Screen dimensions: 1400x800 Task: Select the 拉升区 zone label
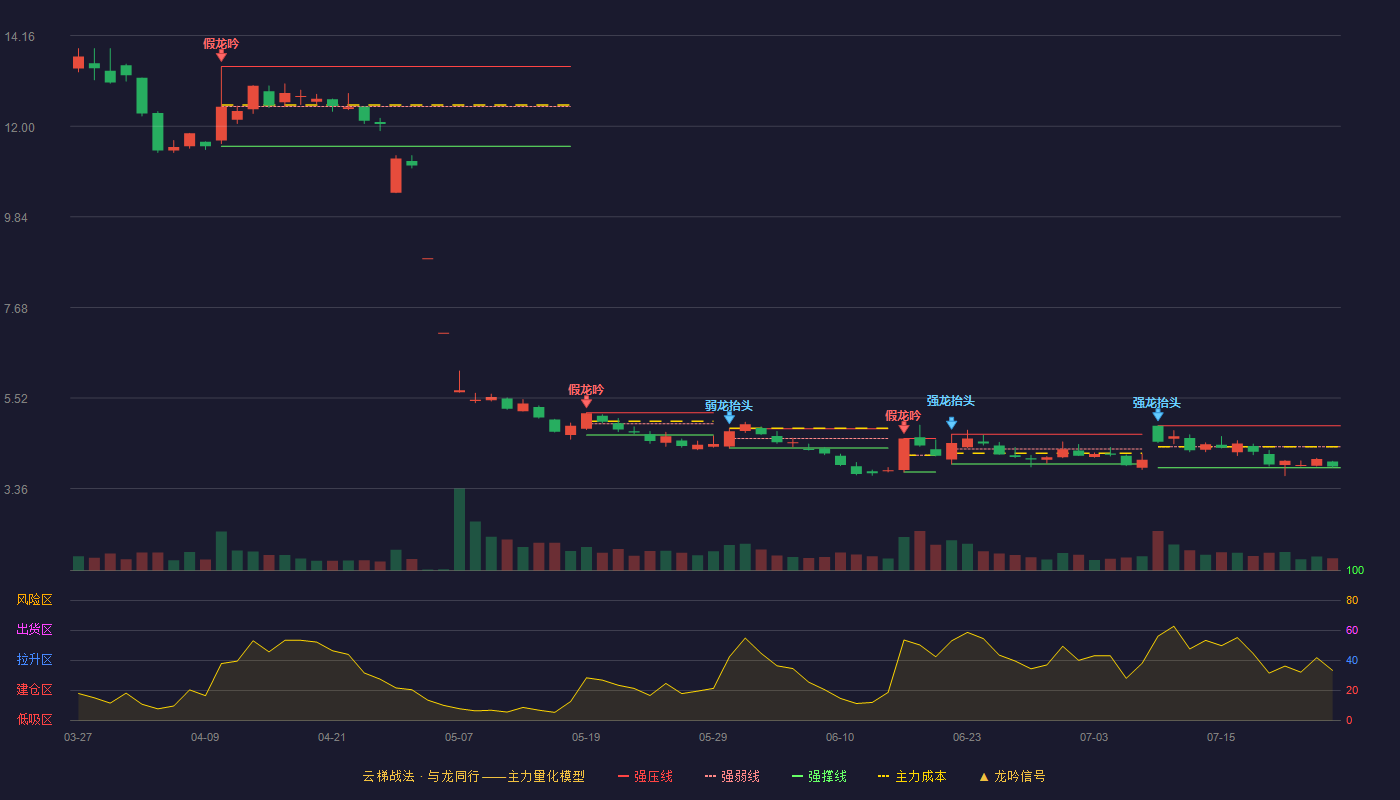pos(34,660)
